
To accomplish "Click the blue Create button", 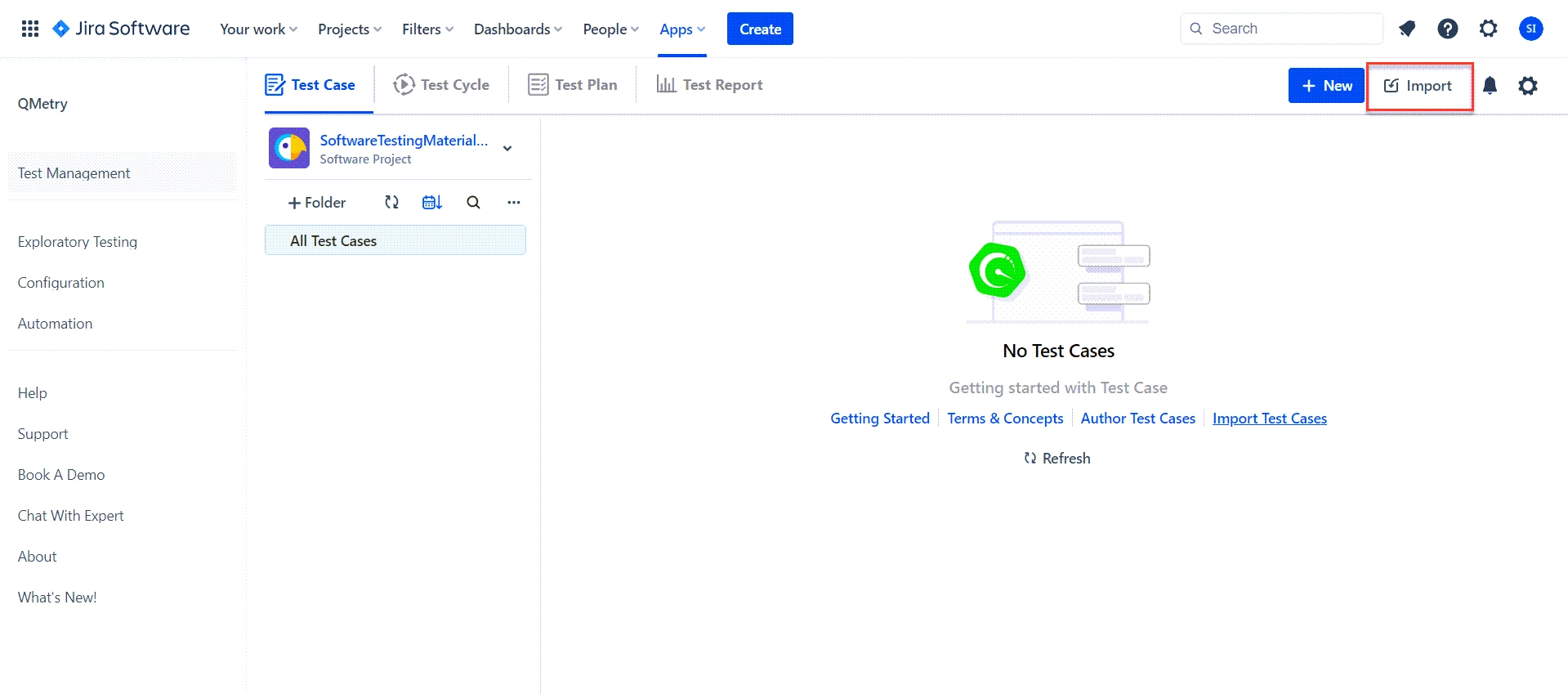I will tap(760, 29).
